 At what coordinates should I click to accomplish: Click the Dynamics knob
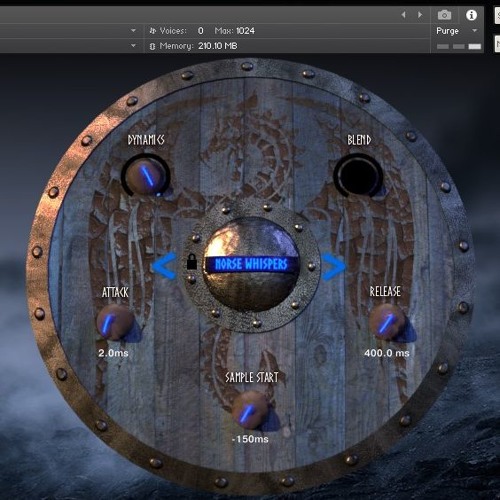(x=146, y=175)
